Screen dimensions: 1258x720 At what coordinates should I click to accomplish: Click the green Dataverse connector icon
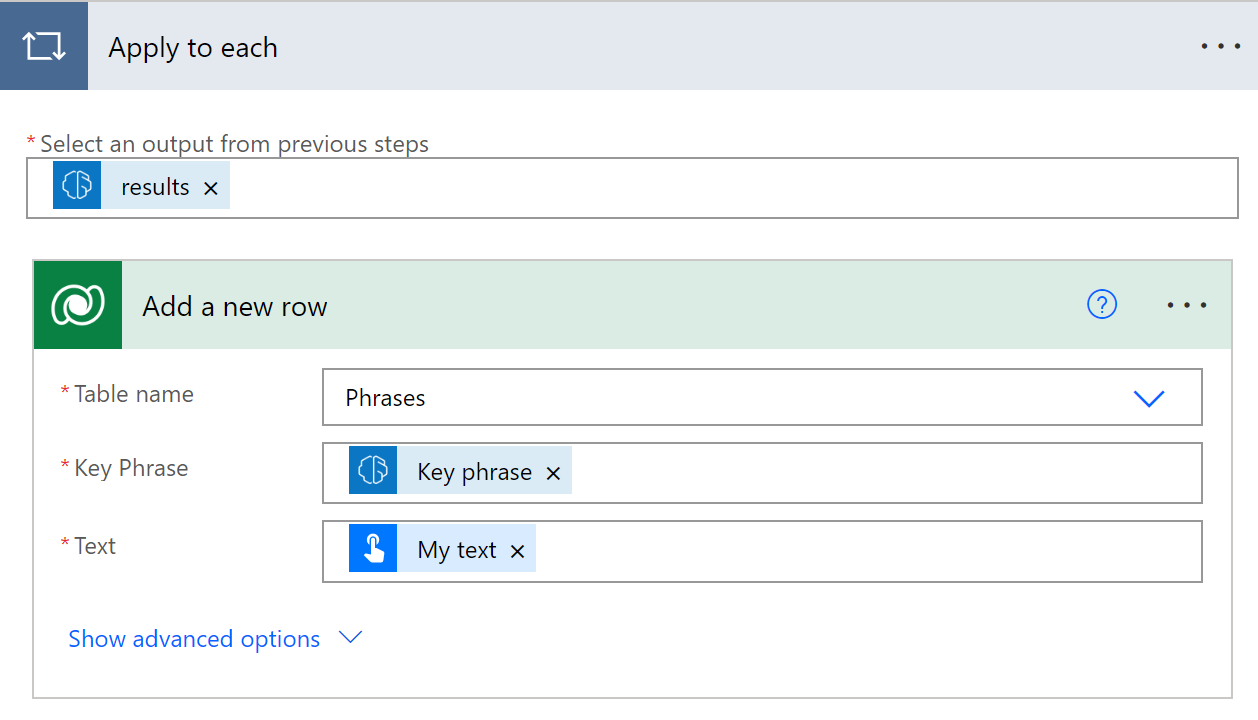pyautogui.click(x=77, y=304)
